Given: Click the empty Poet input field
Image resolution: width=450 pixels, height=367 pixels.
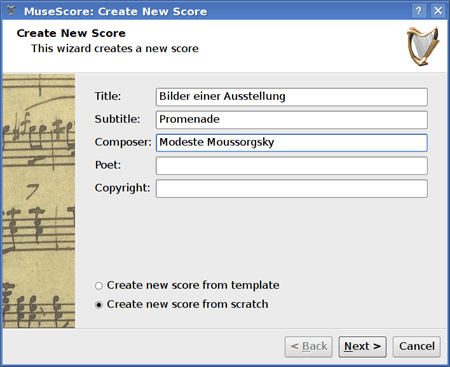Looking at the screenshot, I should tap(292, 166).
